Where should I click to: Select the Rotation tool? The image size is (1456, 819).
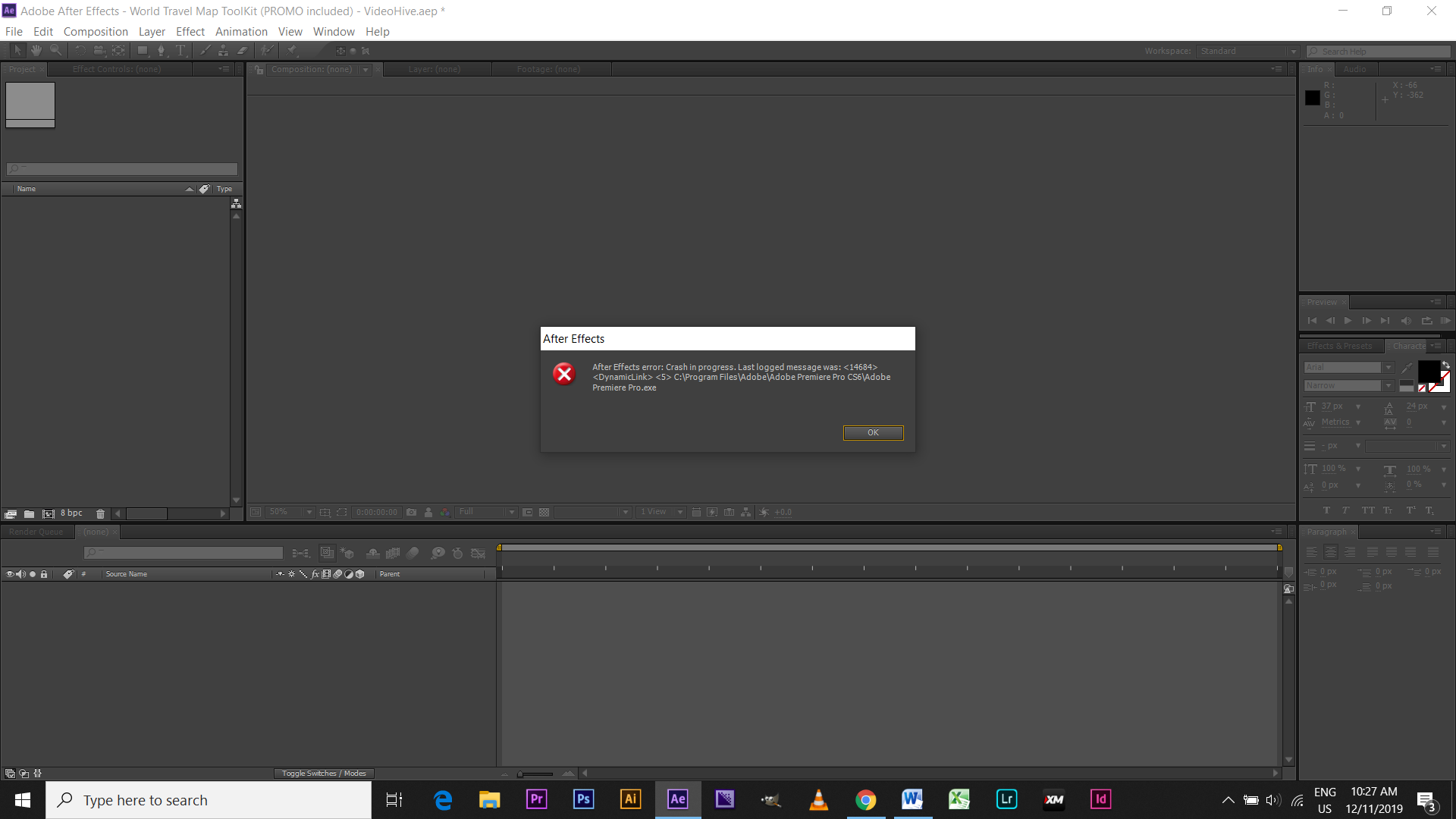click(x=80, y=50)
